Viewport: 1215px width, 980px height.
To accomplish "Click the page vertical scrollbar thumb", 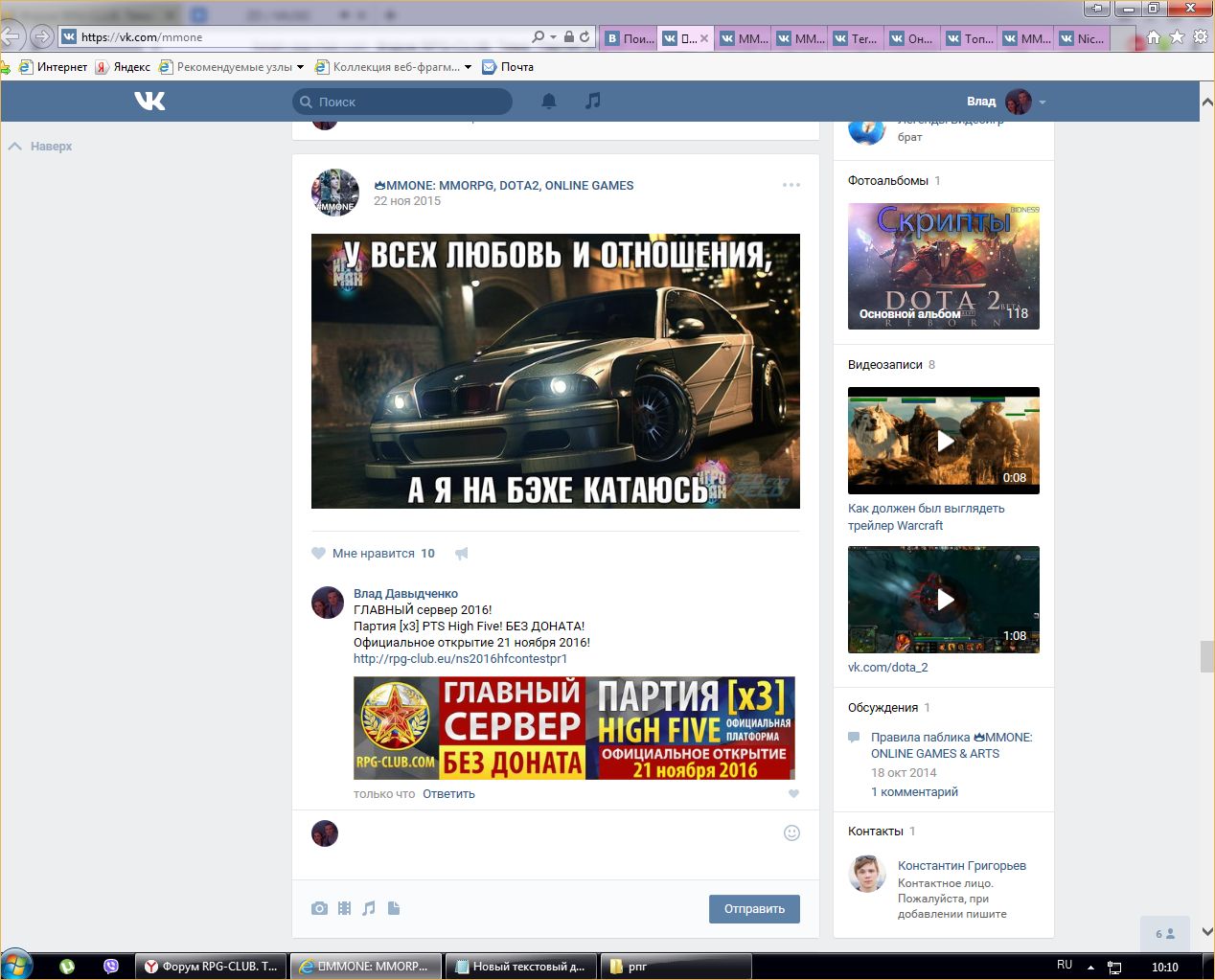I will [1207, 656].
